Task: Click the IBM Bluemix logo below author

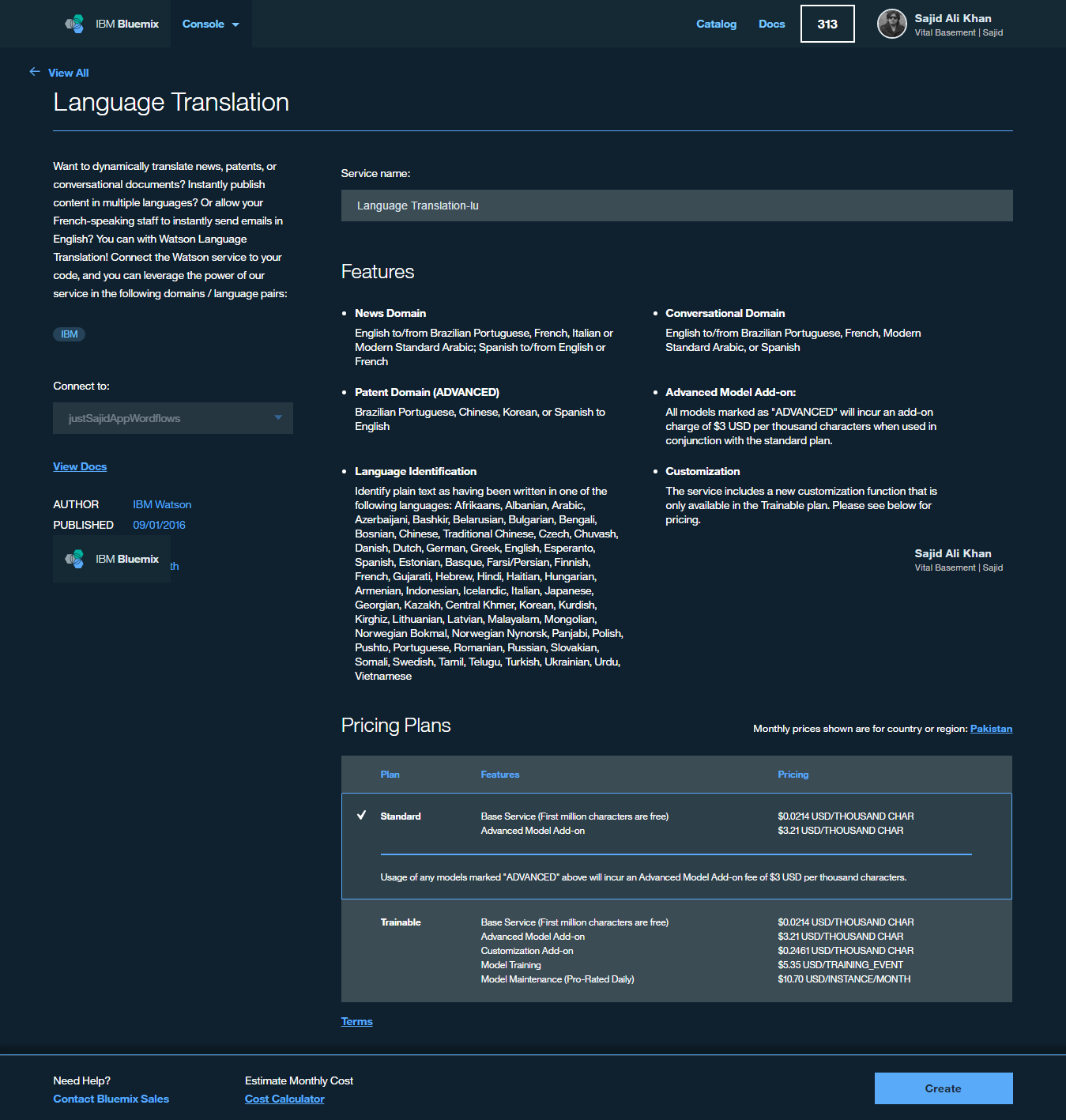Action: 111,559
